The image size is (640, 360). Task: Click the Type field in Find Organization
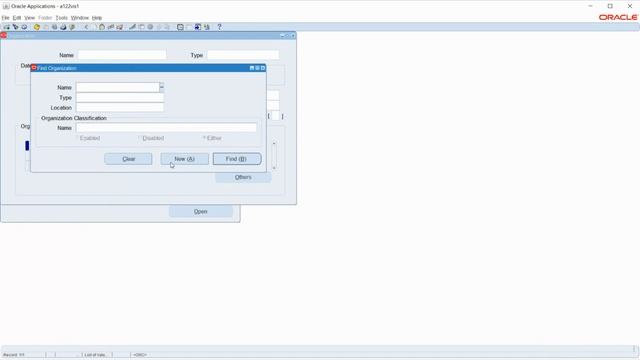[120, 98]
